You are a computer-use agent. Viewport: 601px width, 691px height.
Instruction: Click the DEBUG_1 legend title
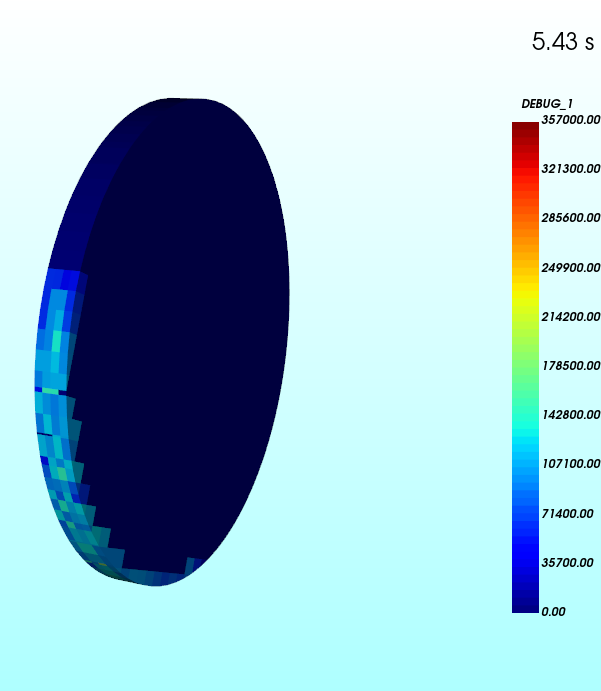coord(547,104)
